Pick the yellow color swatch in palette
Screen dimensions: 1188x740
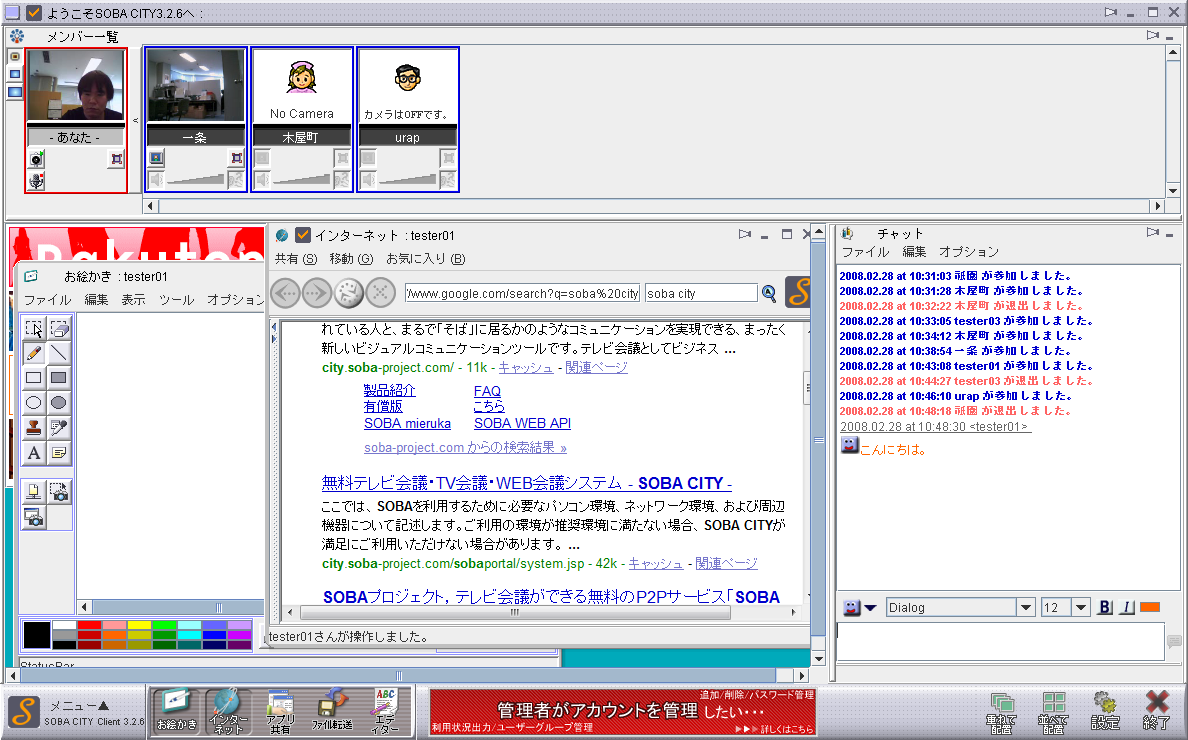[139, 625]
